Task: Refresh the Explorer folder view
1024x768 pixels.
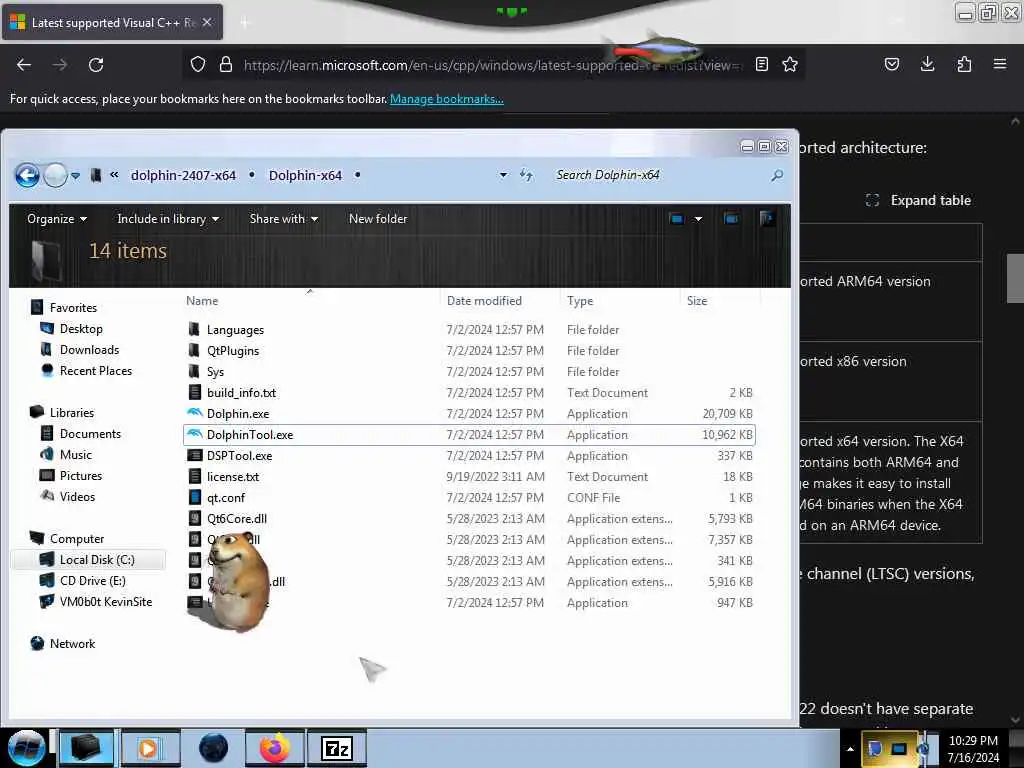Action: (x=526, y=175)
